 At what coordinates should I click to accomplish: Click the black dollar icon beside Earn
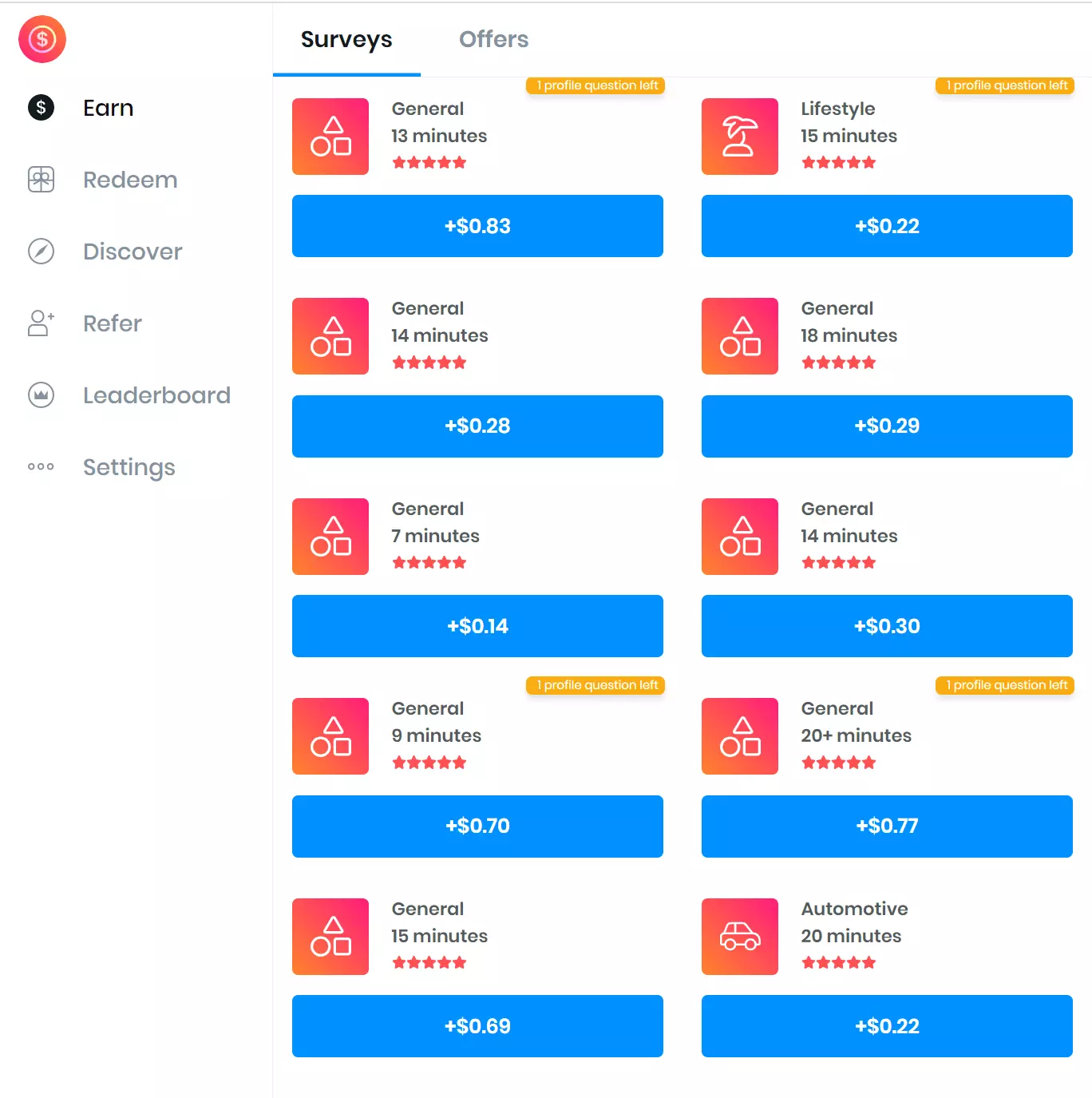pos(41,108)
